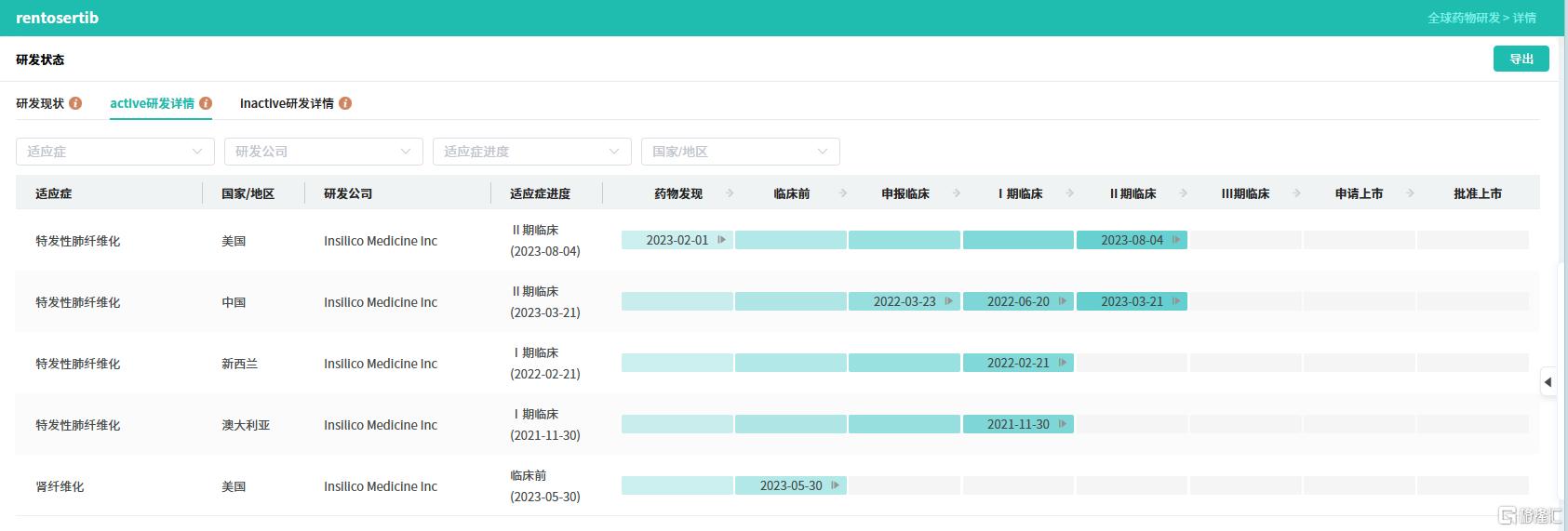Open the 研发公司 filter dropdown
This screenshot has width=1568, height=531.
click(324, 152)
